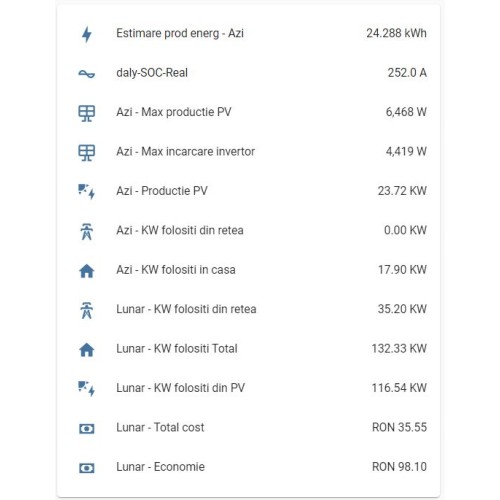Click the 23.72 KW value of Productie PV
The width and height of the screenshot is (500, 500).
pos(402,191)
